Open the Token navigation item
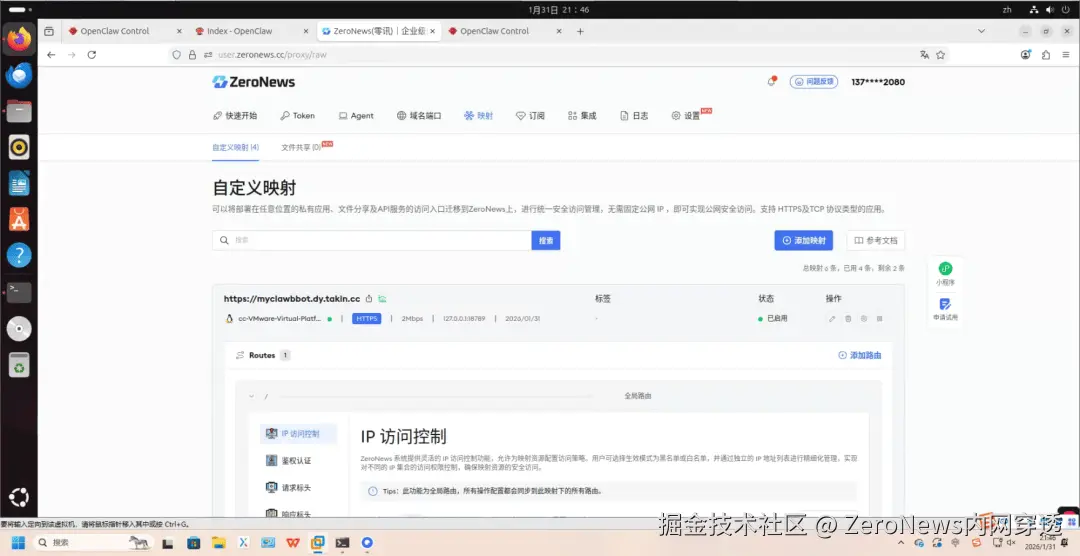1080x556 pixels. point(298,116)
